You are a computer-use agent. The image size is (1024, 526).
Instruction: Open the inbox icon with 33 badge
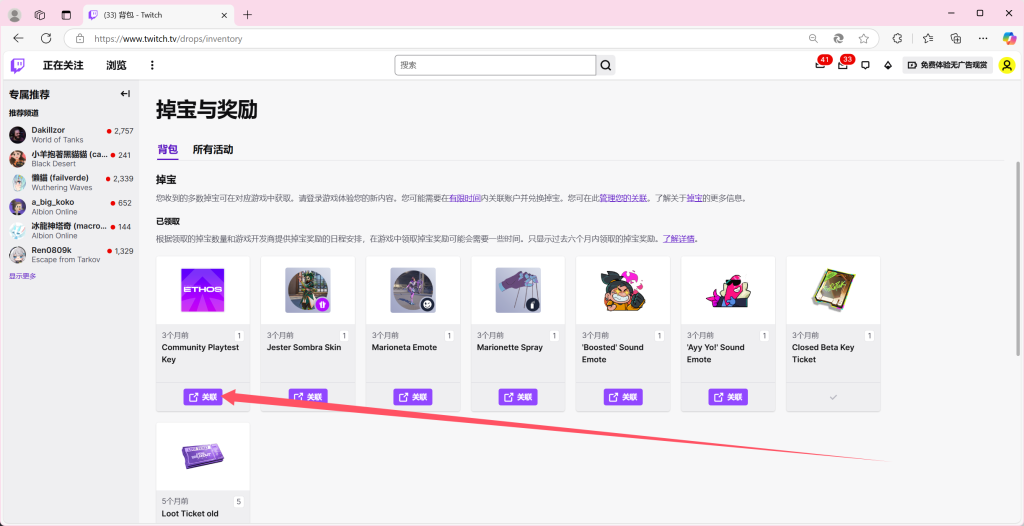click(843, 65)
